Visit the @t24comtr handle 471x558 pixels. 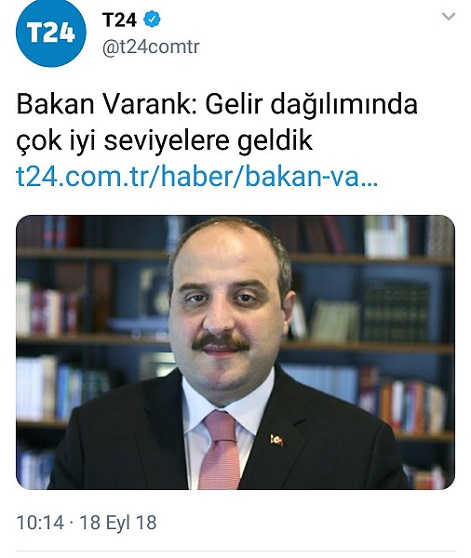(x=151, y=47)
